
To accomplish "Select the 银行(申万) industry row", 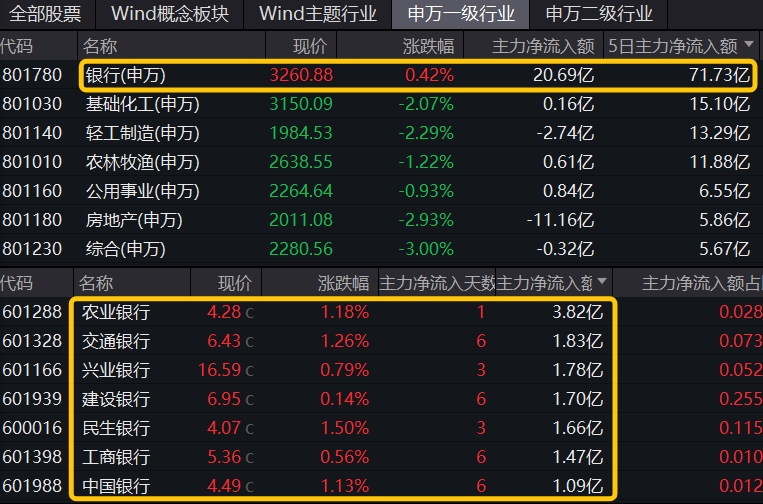I will click(x=382, y=75).
